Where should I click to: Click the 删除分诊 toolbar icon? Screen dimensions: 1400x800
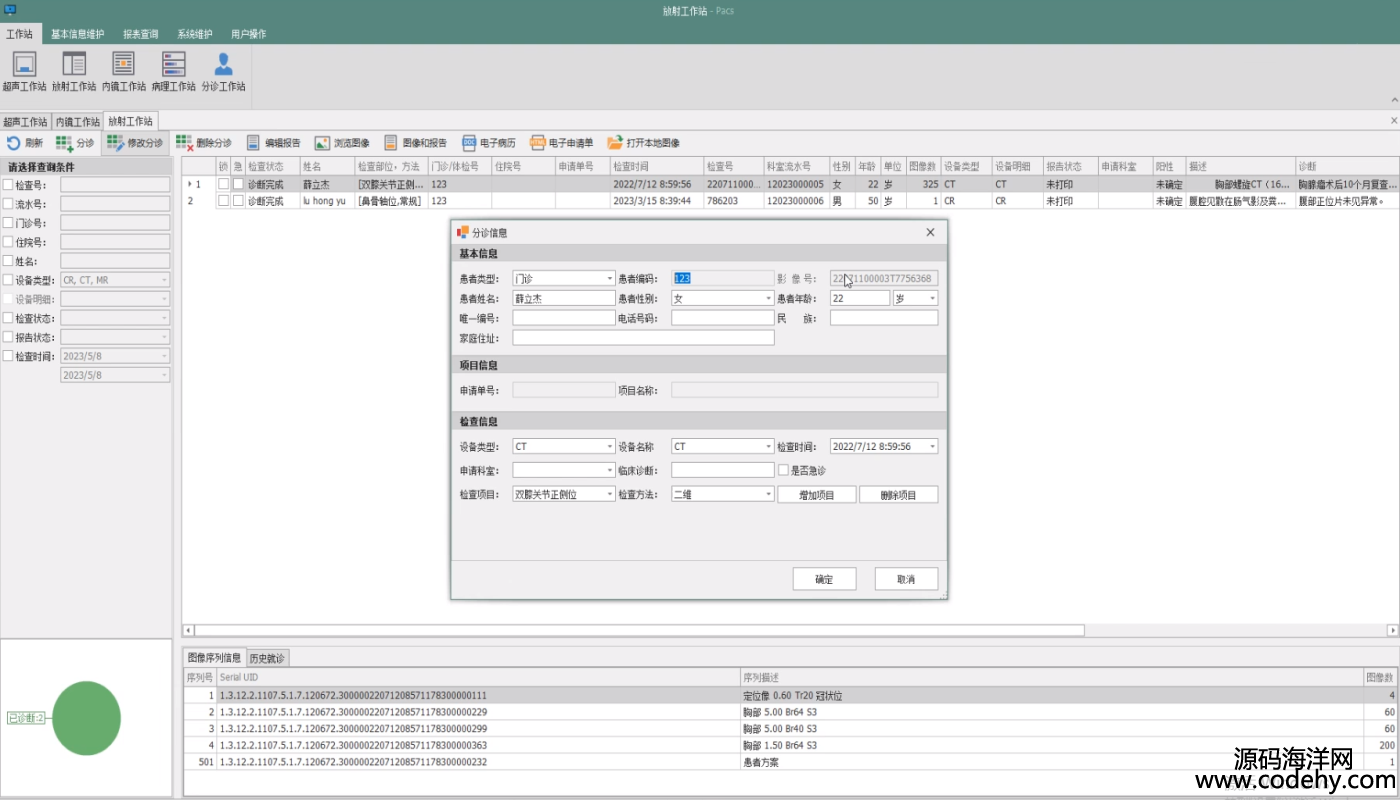(x=185, y=143)
